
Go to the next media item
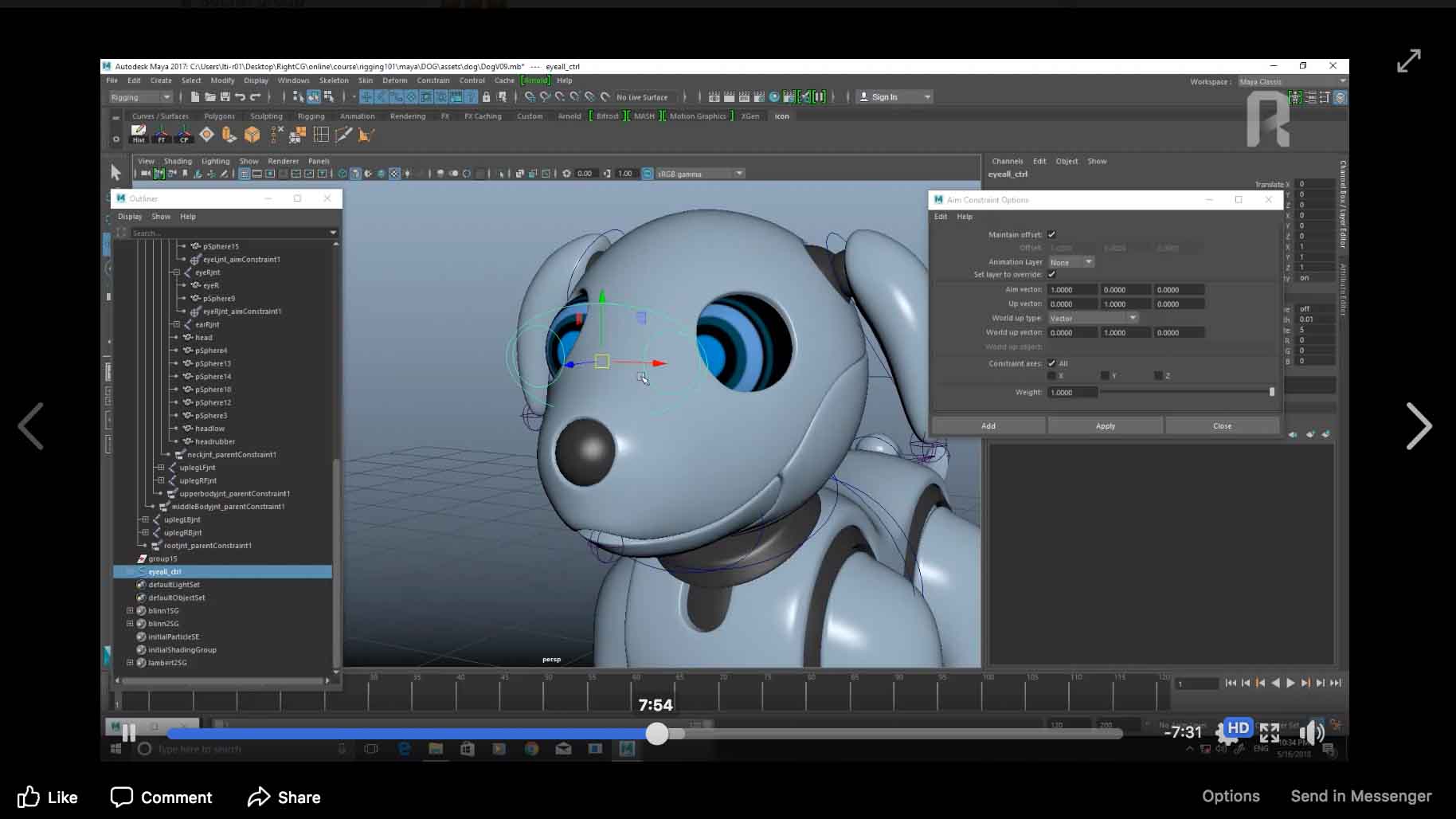(x=1419, y=426)
